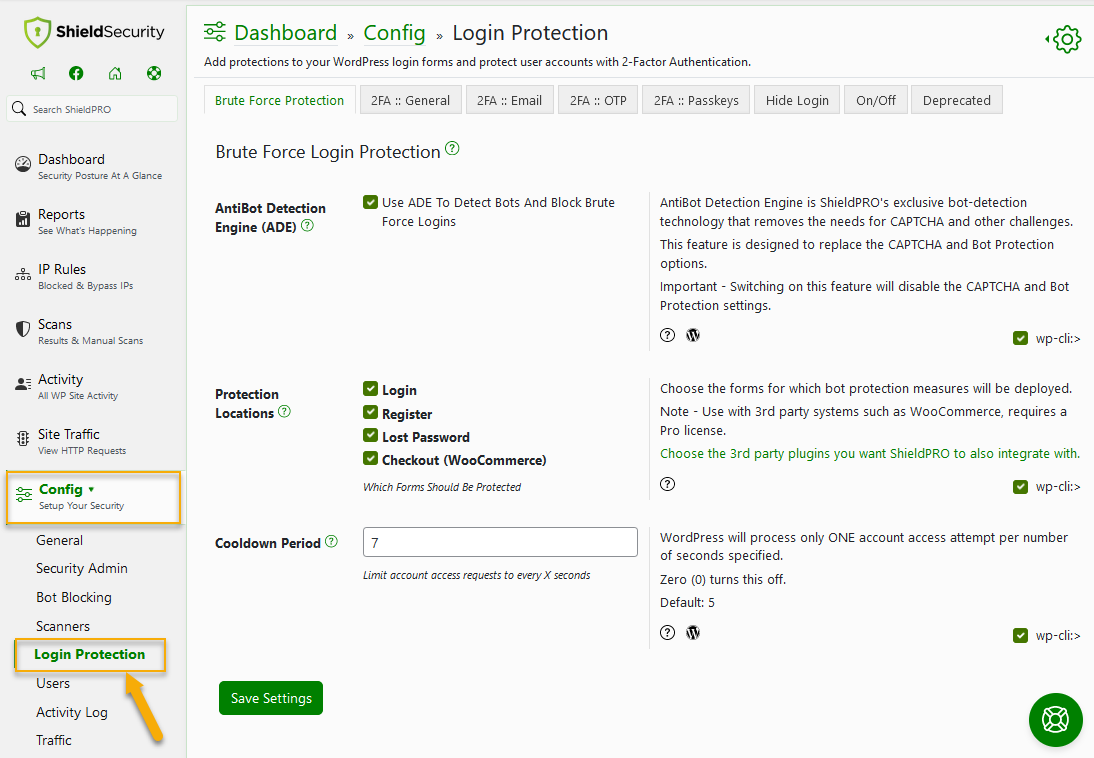Click the Scans shield icon
This screenshot has height=758, width=1094.
click(x=23, y=329)
